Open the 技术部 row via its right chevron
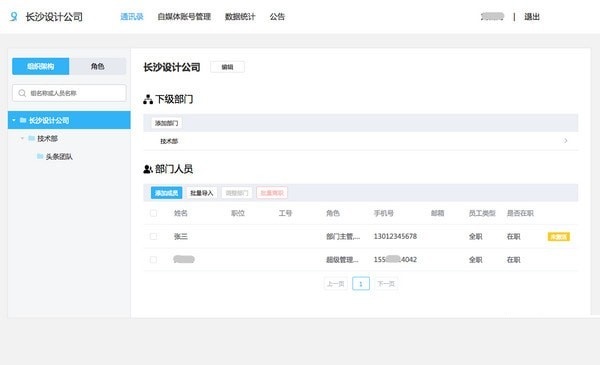The height and width of the screenshot is (365, 600). click(x=566, y=141)
